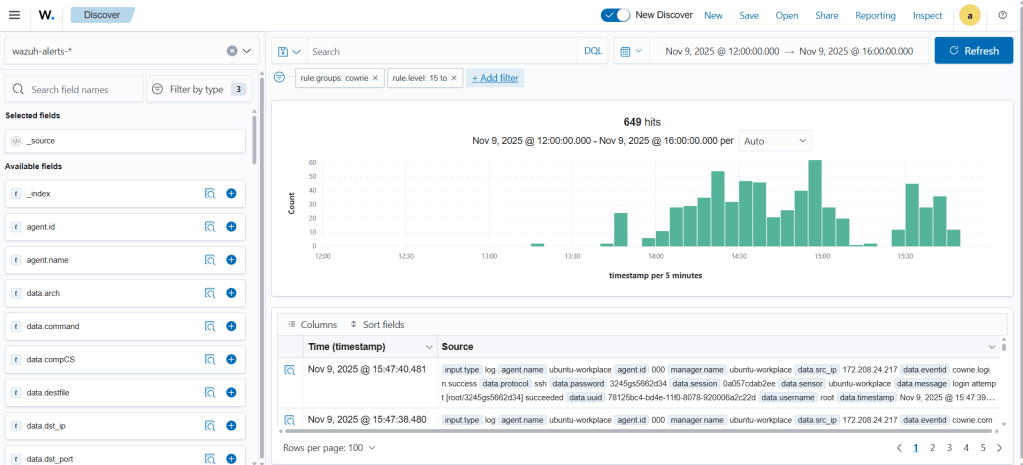Open the hamburger navigation menu
Screen dimensions: 1023x465
[14, 15]
